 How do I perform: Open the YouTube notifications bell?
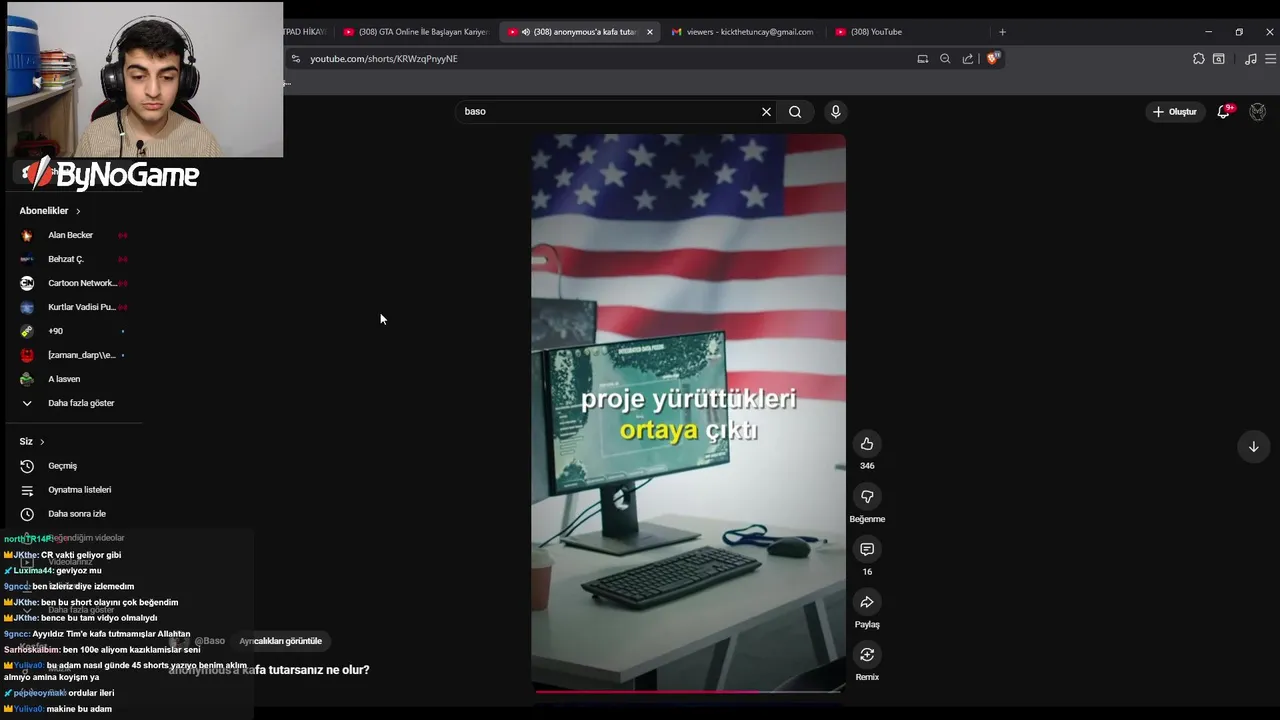tap(1223, 112)
